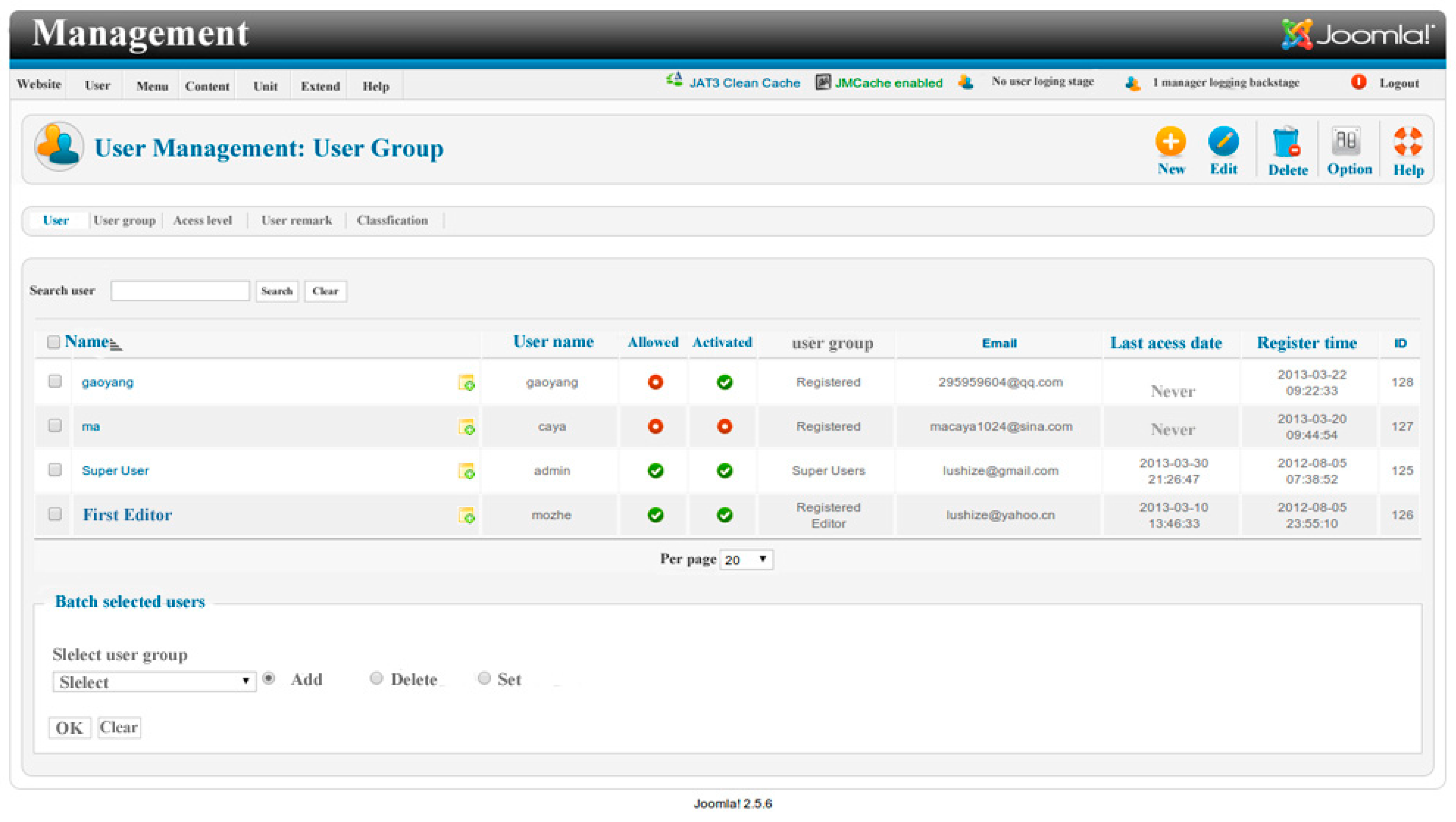Click the Search user input field
The image size is (1456, 822).
180,291
